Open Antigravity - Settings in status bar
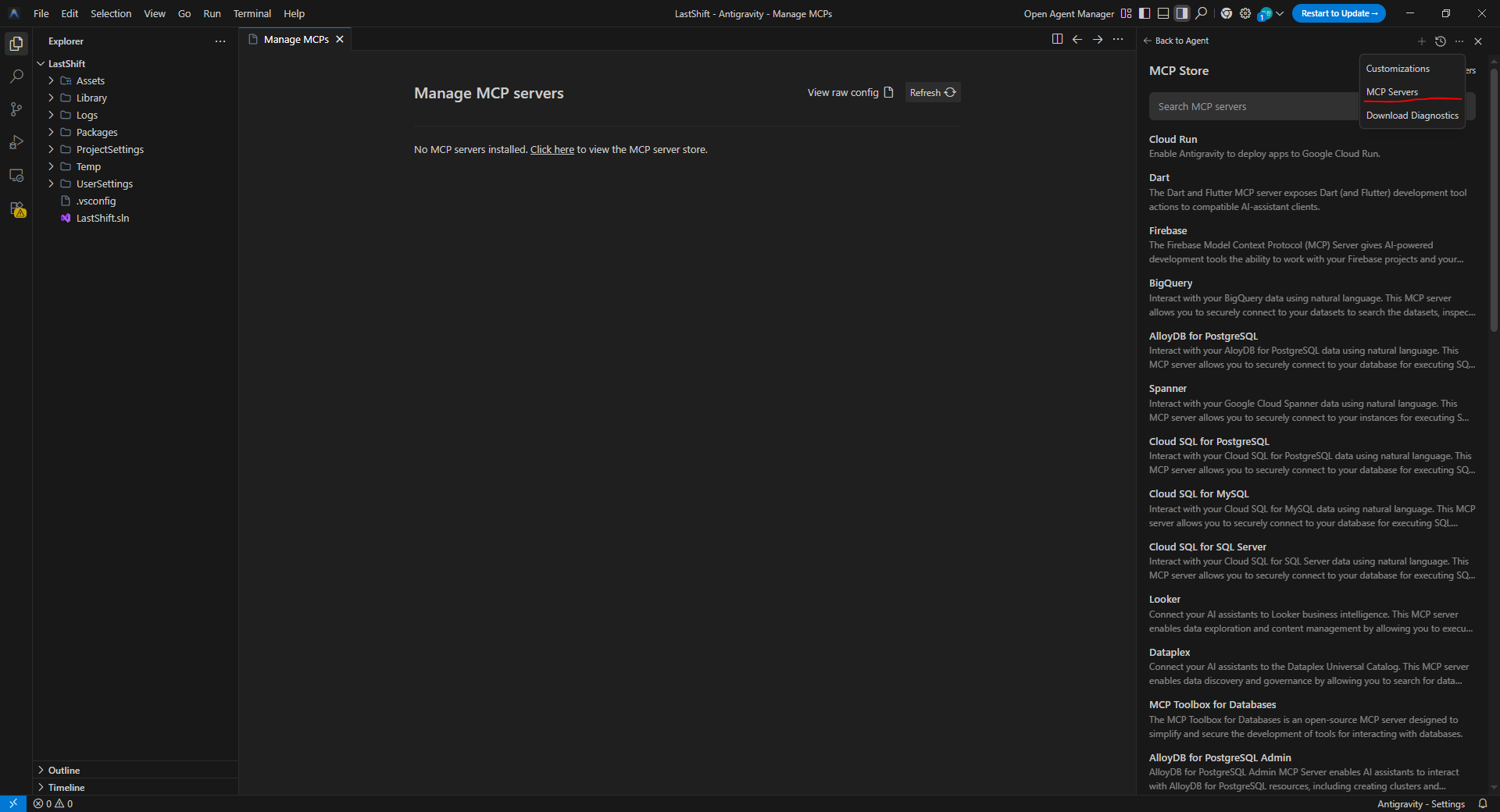Screen dimensions: 1500x812 click(x=1421, y=803)
